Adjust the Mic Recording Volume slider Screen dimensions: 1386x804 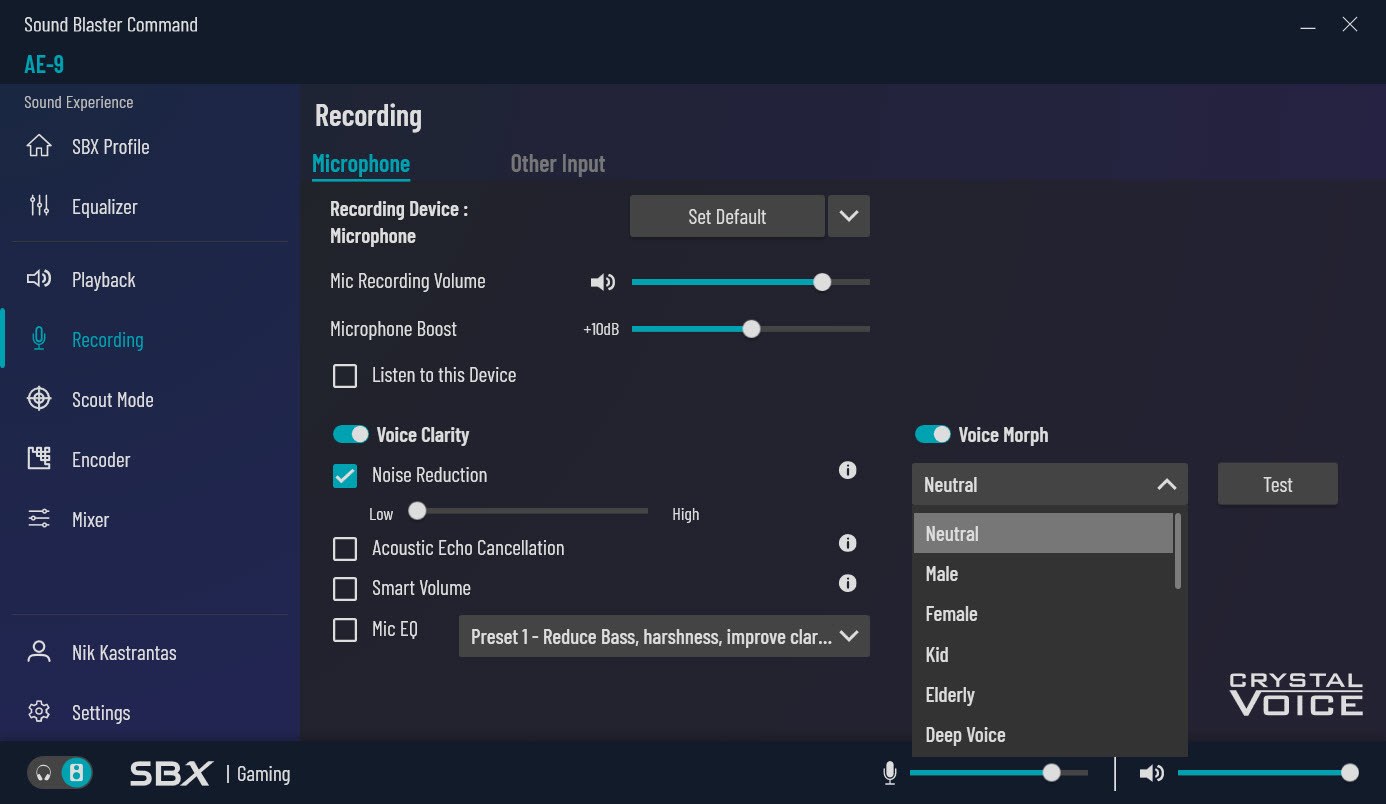click(751, 283)
